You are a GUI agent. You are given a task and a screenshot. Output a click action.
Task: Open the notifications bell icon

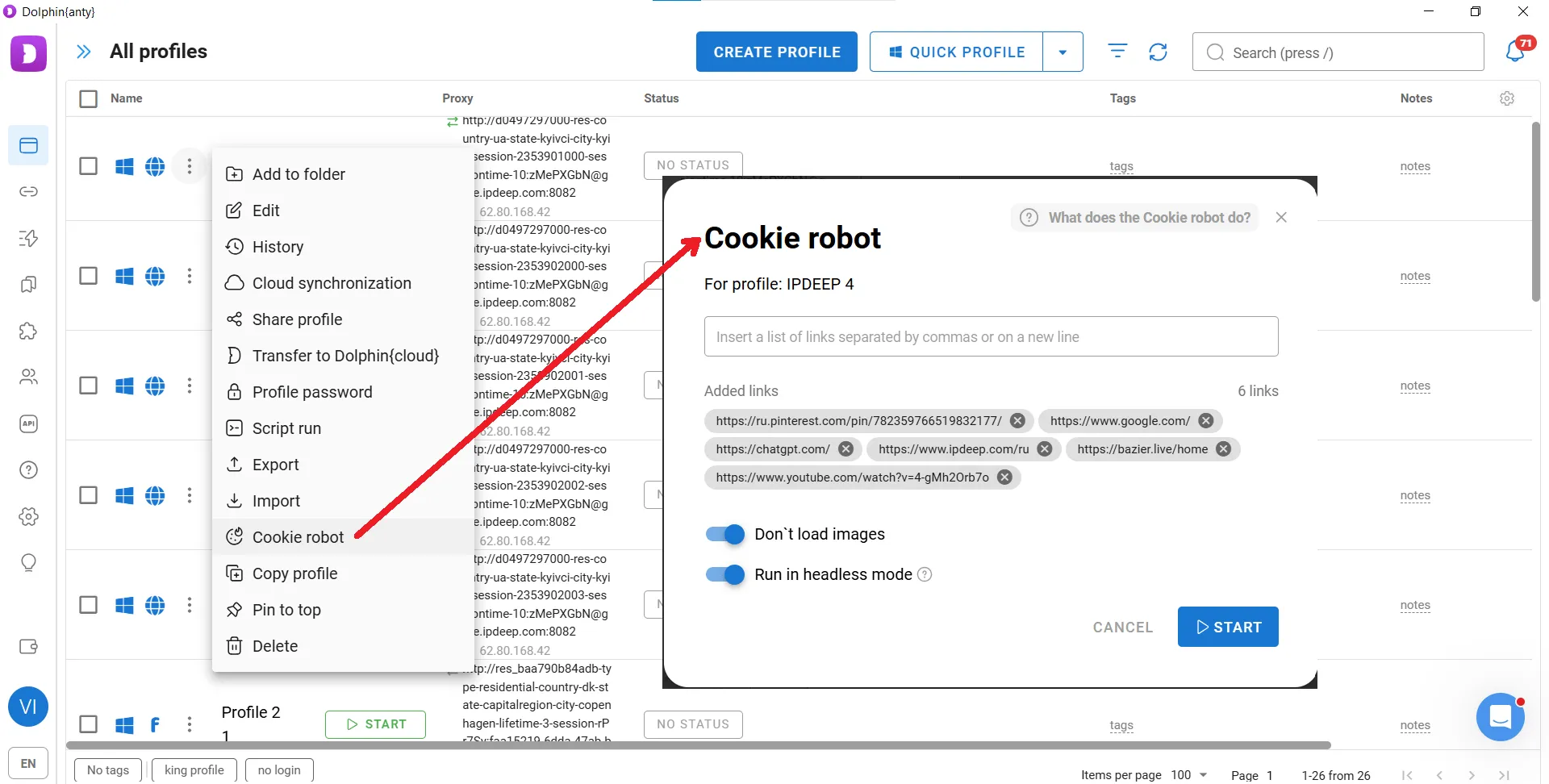(x=1515, y=52)
